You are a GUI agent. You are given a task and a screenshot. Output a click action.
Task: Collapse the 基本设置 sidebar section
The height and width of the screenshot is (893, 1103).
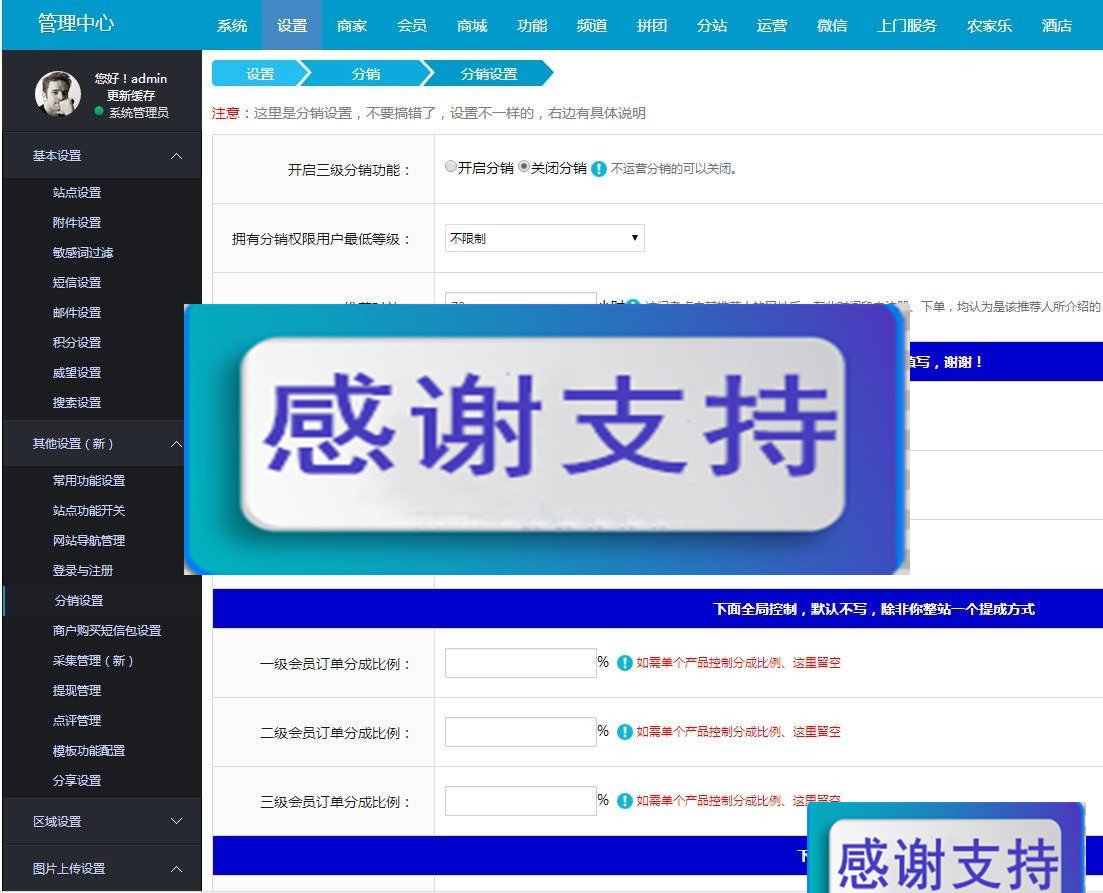[x=100, y=155]
